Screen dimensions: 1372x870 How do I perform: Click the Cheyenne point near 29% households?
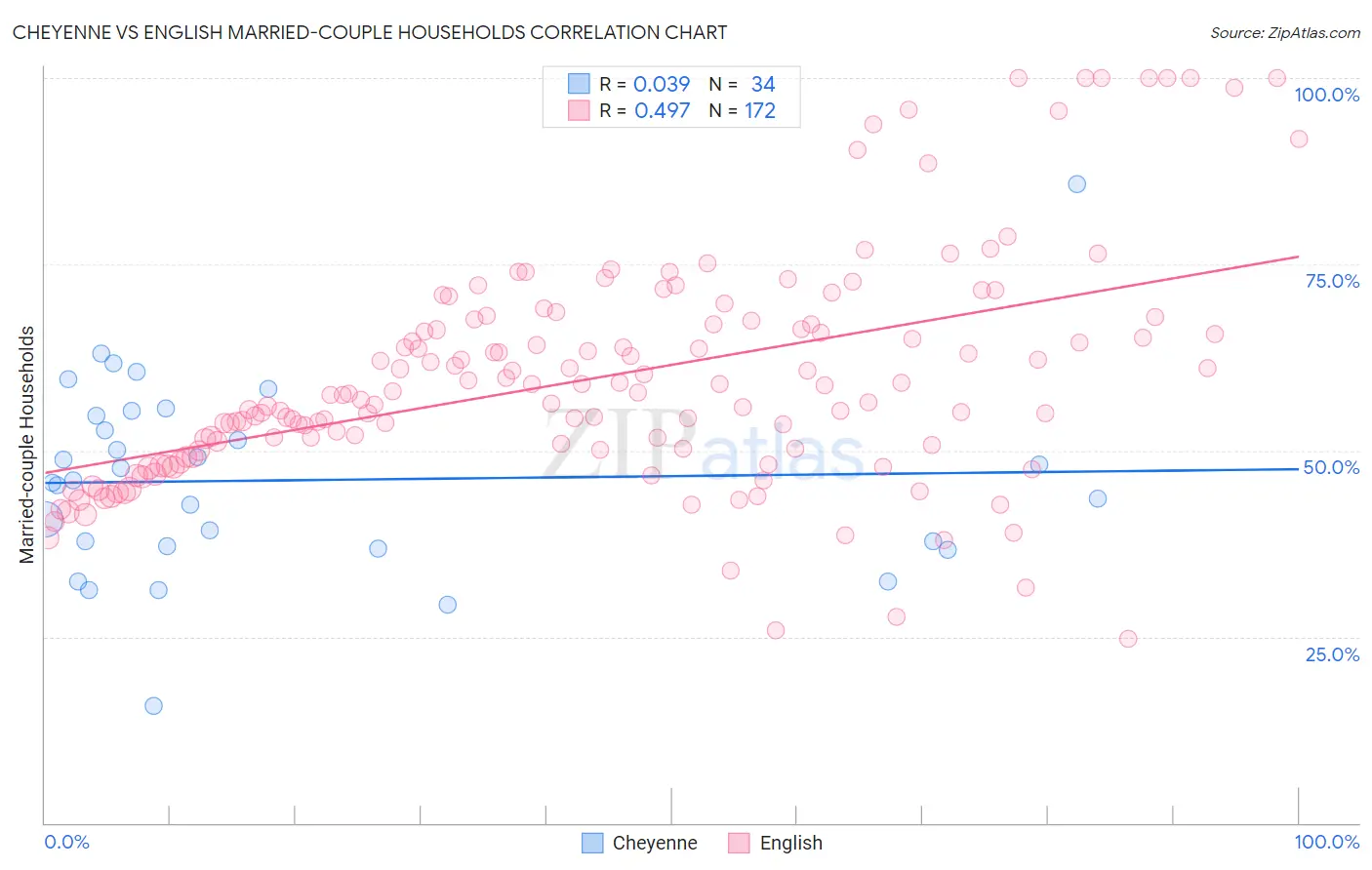[448, 605]
